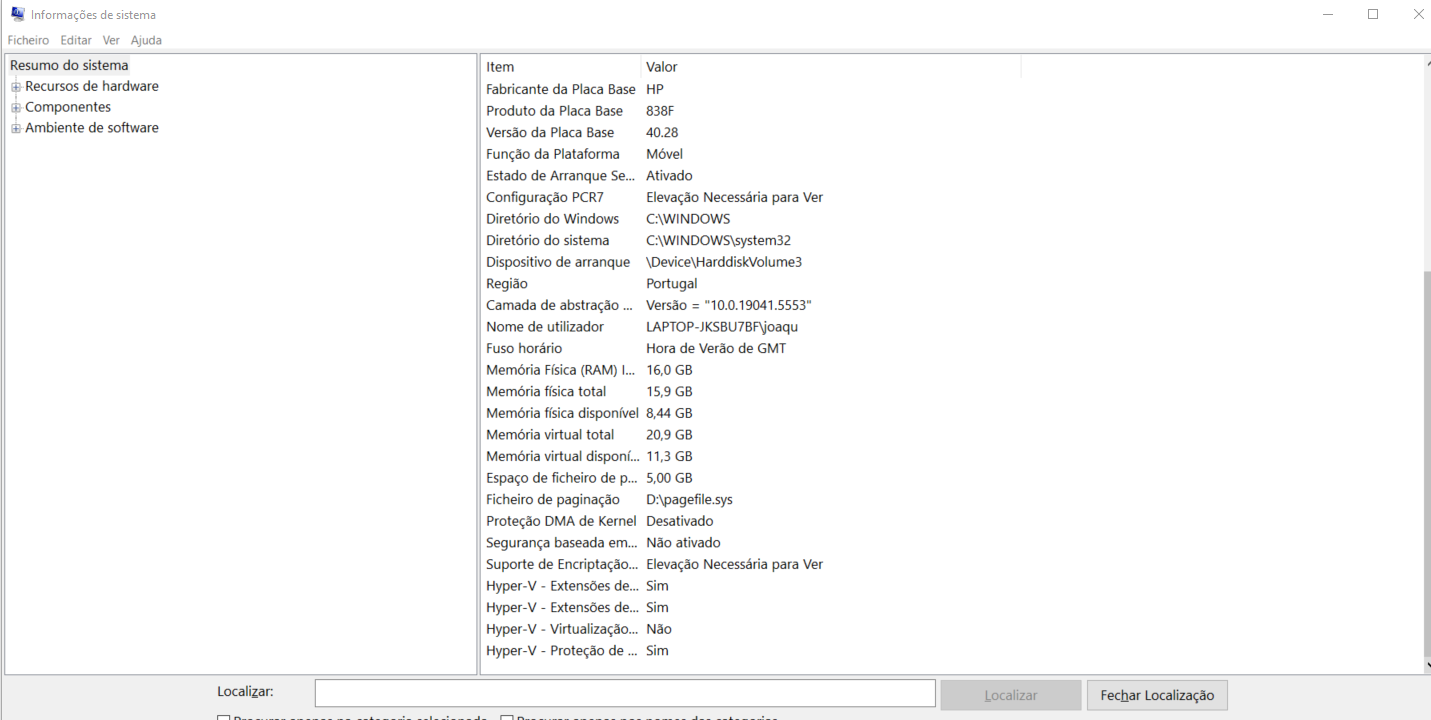Click the Fechar Localização button
Viewport: 1431px width, 720px height.
(x=1157, y=695)
